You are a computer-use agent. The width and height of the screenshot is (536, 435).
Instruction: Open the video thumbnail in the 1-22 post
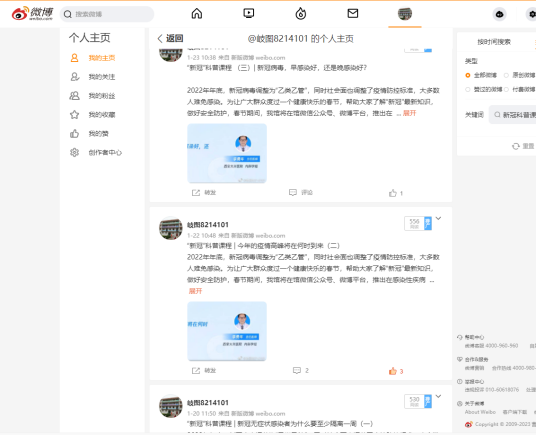pyautogui.click(x=227, y=331)
